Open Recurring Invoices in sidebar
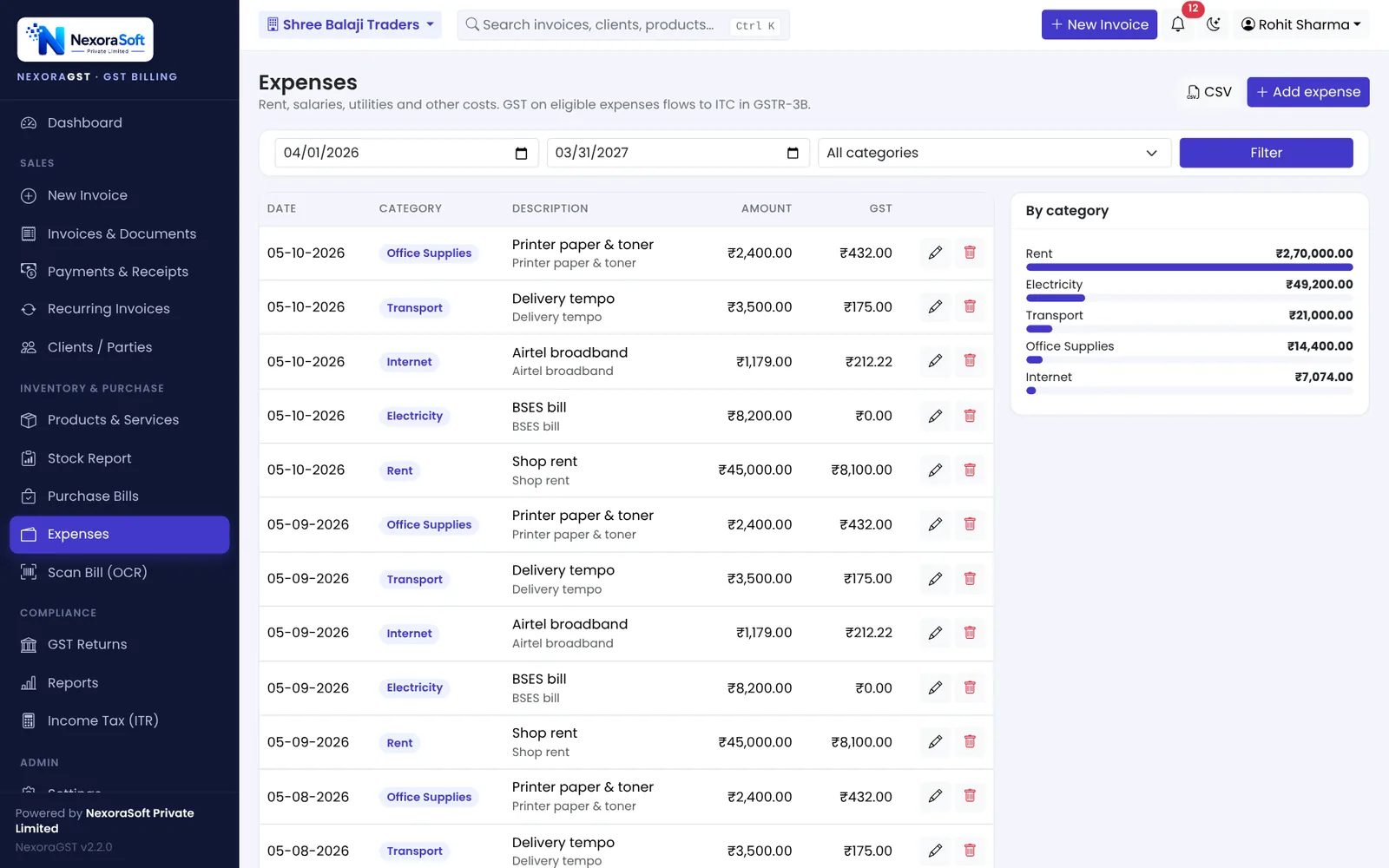 [x=120, y=309]
